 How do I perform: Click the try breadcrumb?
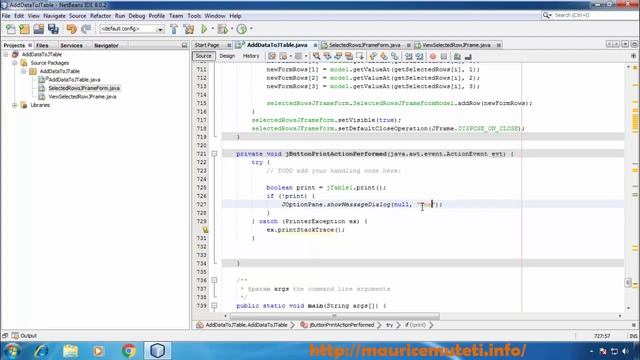pyautogui.click(x=389, y=325)
